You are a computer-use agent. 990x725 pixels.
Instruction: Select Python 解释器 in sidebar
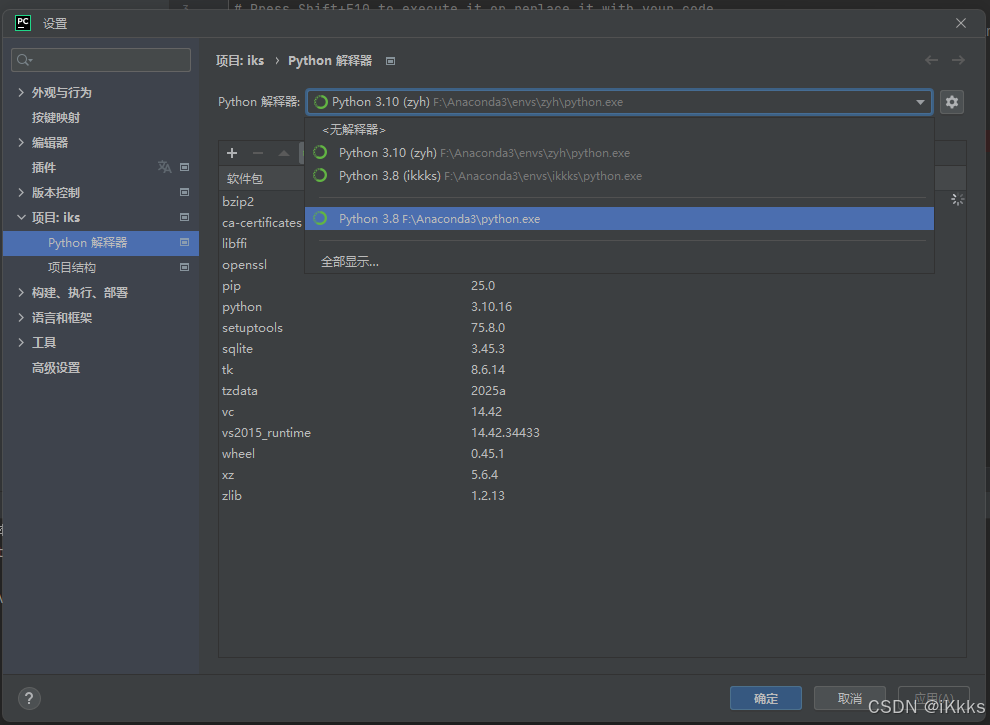[100, 243]
